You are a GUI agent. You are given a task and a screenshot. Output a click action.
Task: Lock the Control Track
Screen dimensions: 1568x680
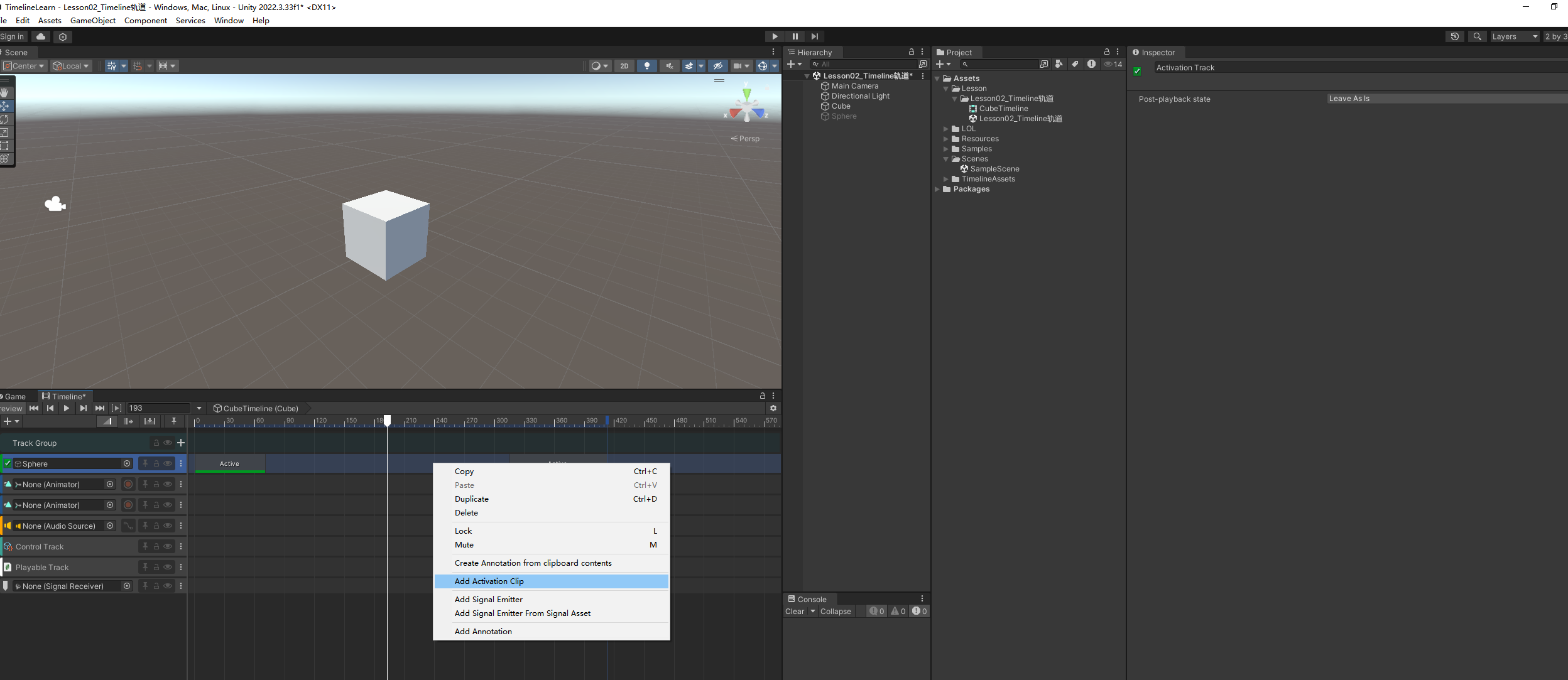(x=156, y=546)
